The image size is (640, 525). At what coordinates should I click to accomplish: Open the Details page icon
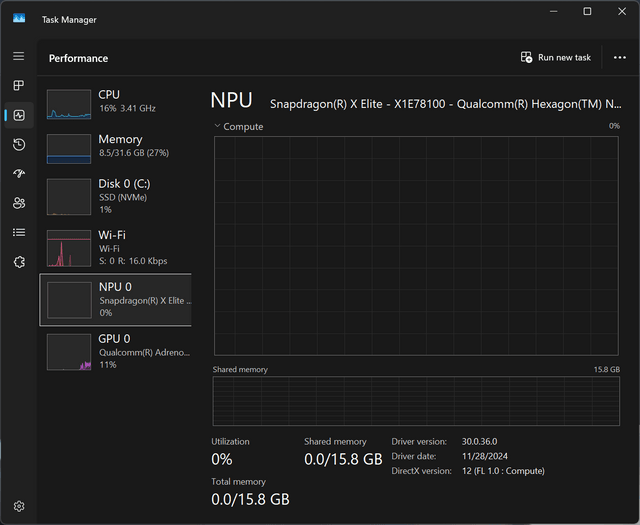click(x=19, y=232)
